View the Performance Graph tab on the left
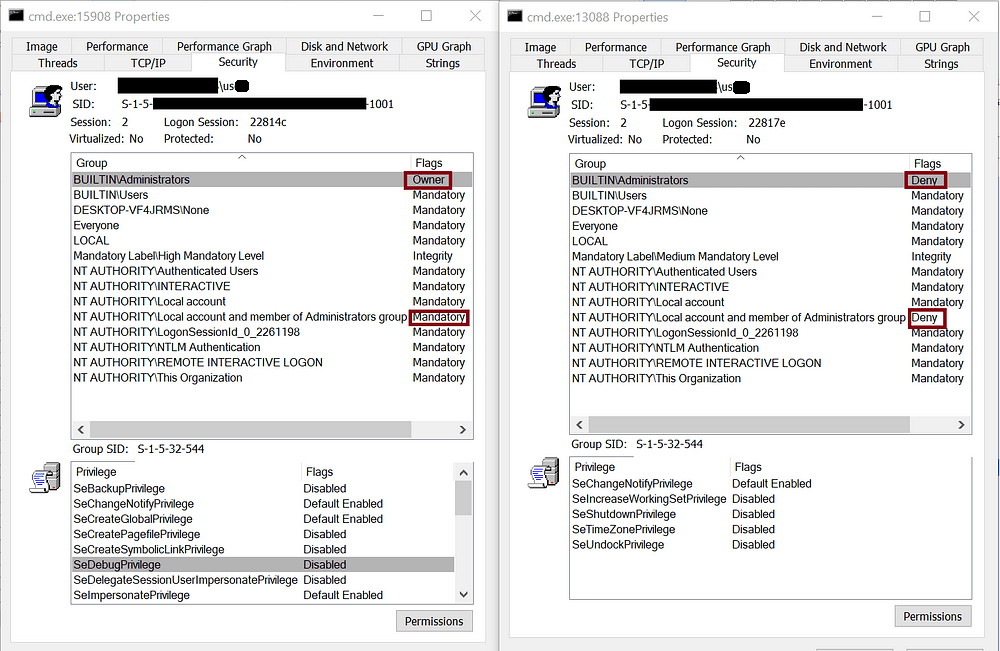This screenshot has height=651, width=1000. [224, 45]
